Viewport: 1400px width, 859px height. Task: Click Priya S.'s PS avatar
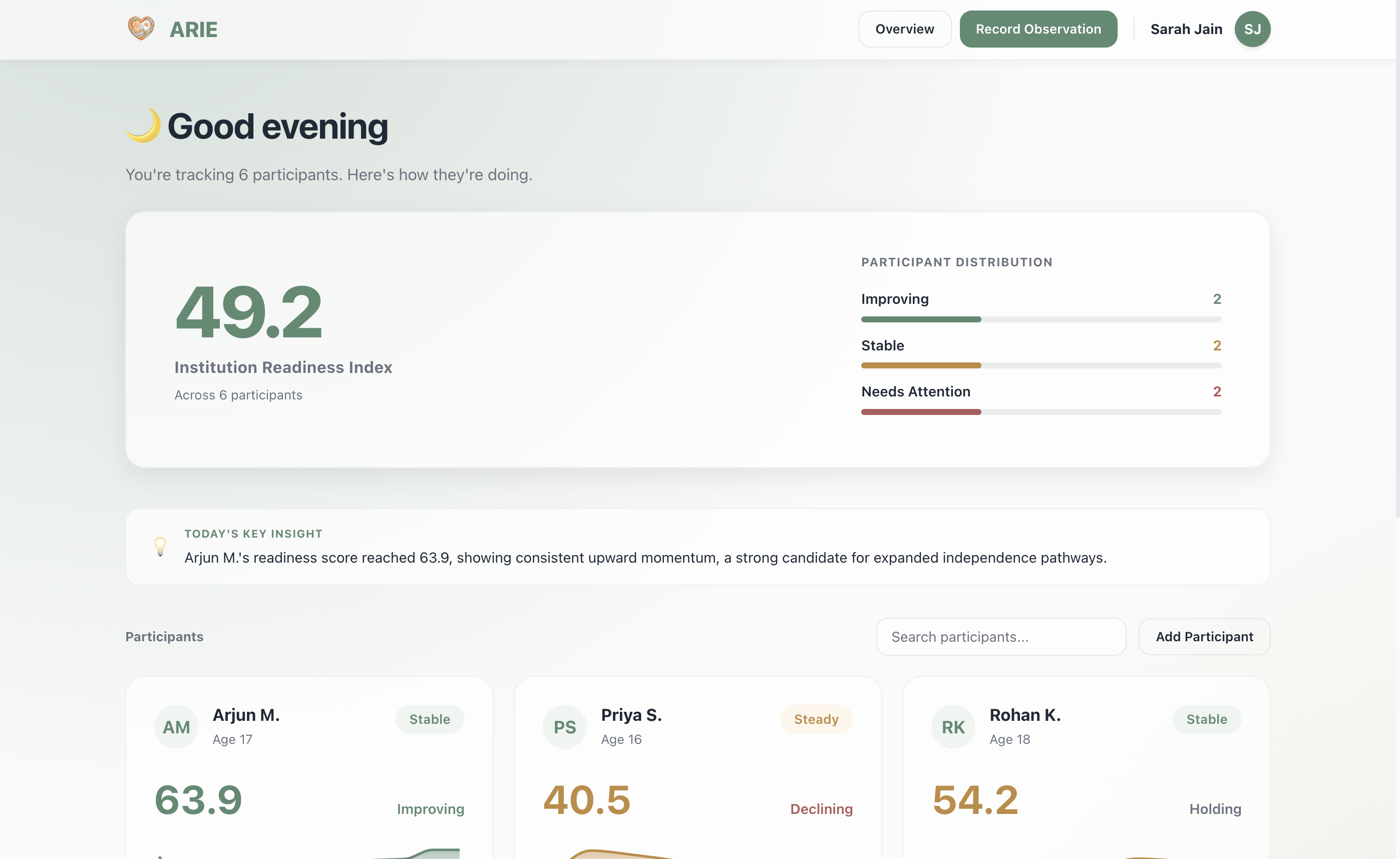coord(565,727)
